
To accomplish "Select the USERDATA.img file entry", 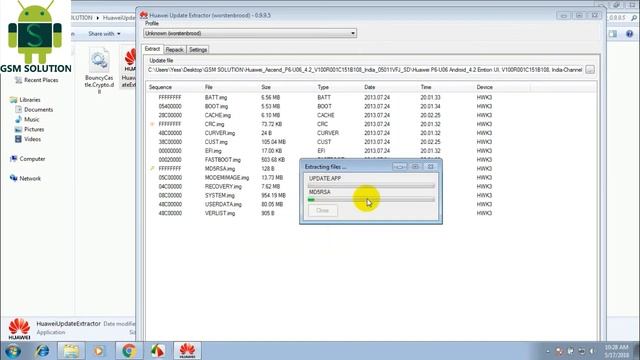I will [223, 204].
